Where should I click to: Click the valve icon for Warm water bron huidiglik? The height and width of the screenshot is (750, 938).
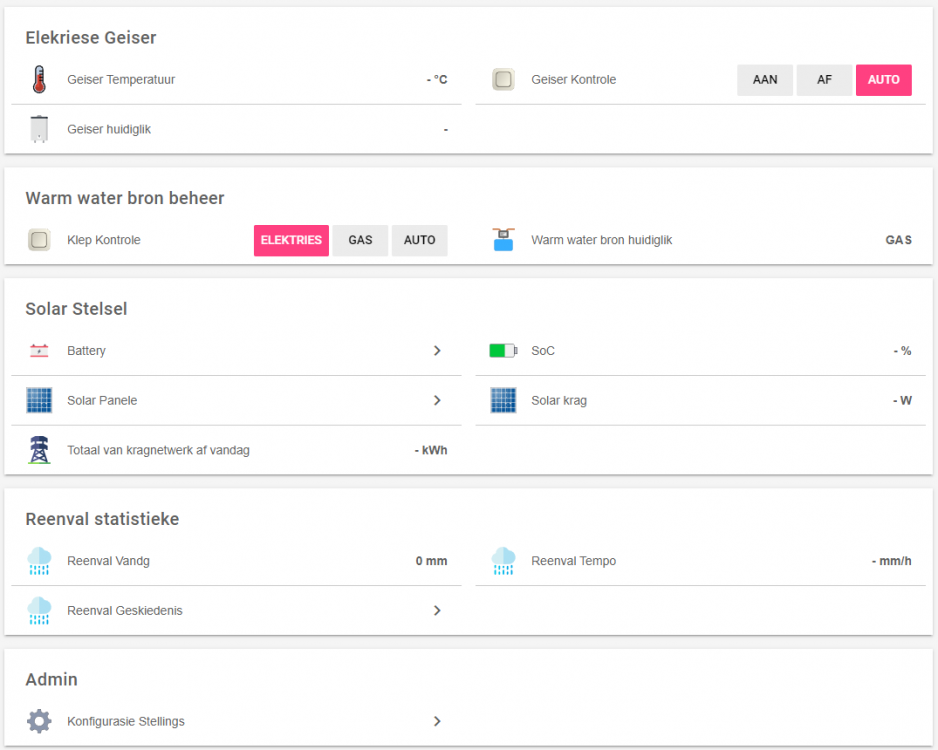pyautogui.click(x=503, y=240)
